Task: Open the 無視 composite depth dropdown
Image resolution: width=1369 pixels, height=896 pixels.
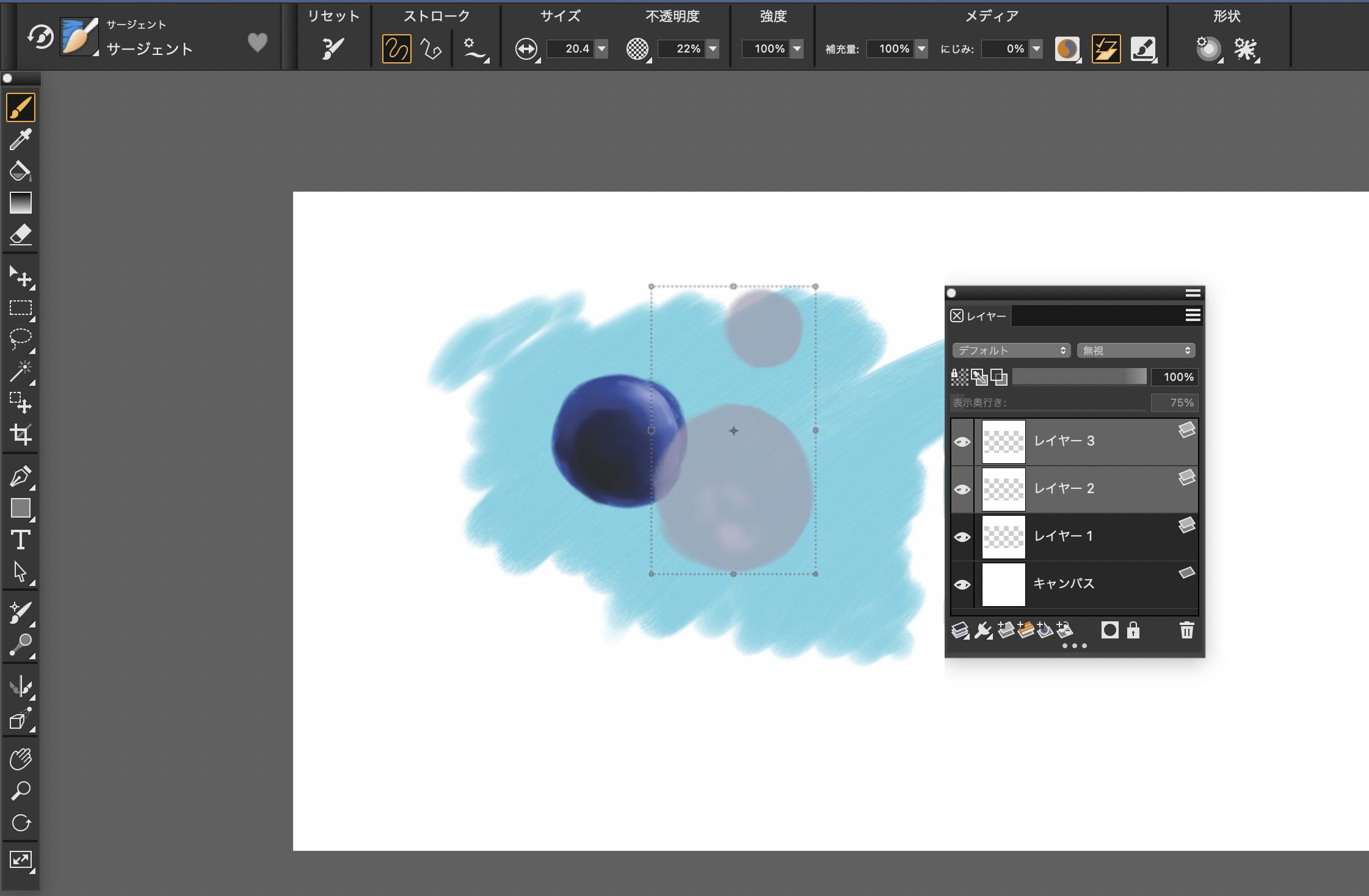Action: click(1136, 350)
